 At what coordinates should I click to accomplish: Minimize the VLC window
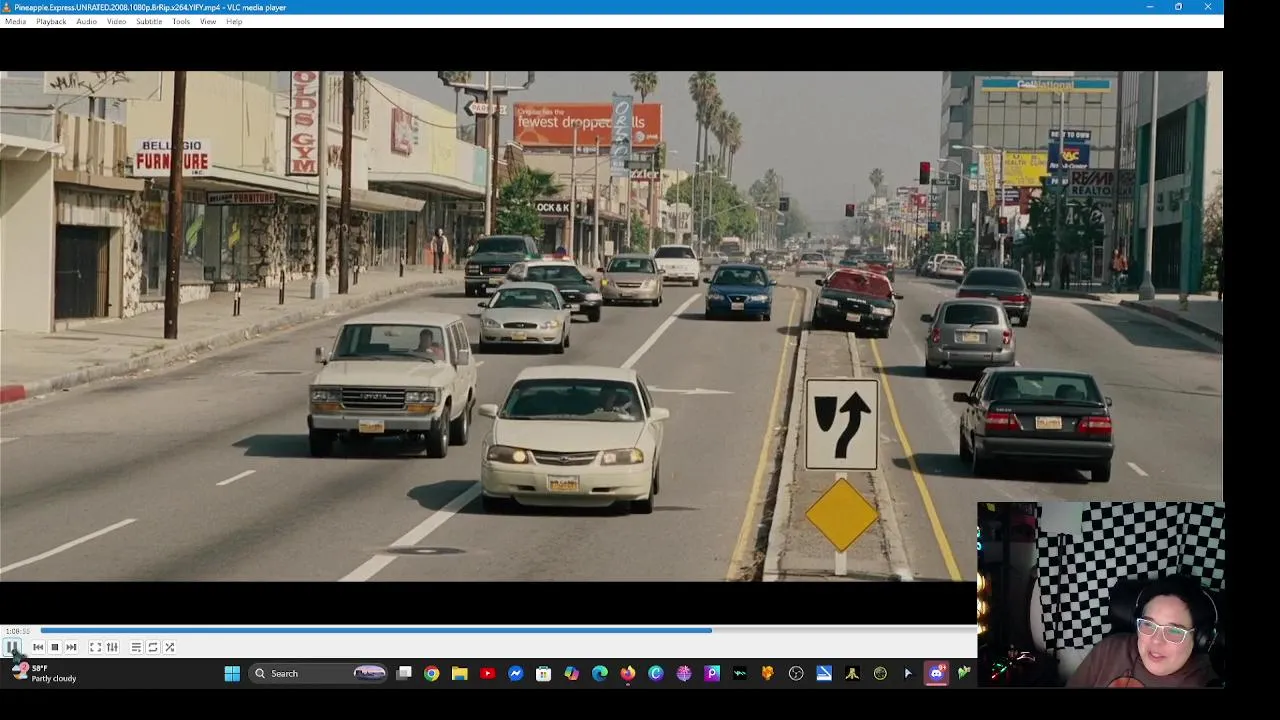pyautogui.click(x=1149, y=7)
